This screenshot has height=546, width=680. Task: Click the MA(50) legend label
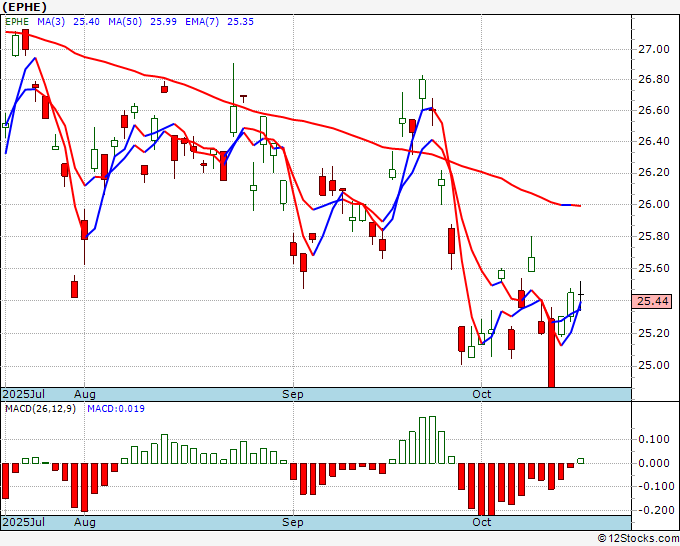125,22
